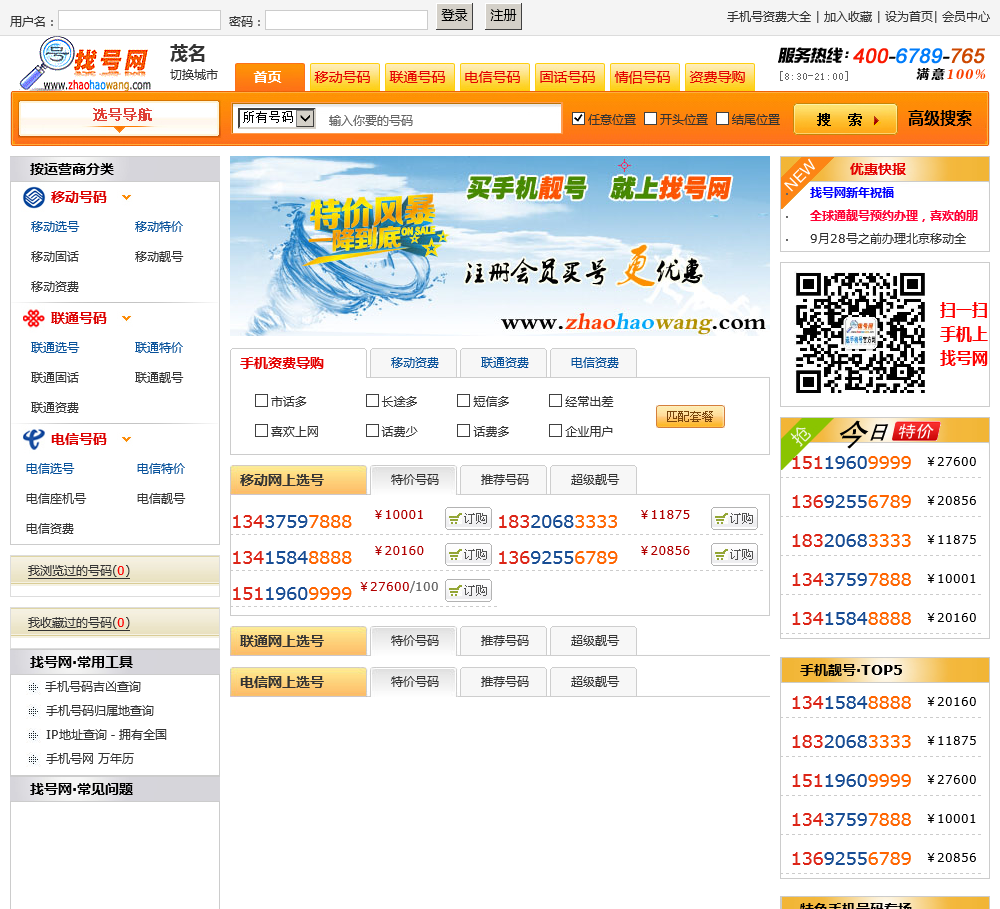Image resolution: width=1000 pixels, height=909 pixels.
Task: Click bullet icon beside 手机号码归属地查询
Action: coord(33,711)
